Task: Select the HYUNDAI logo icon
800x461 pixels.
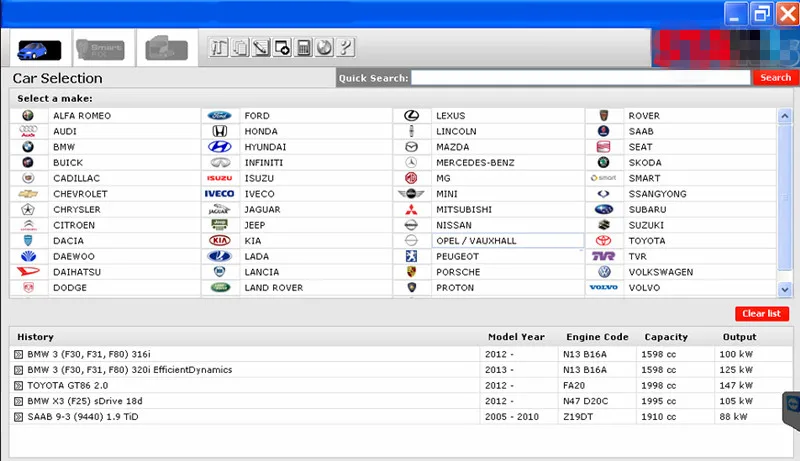Action: point(220,147)
